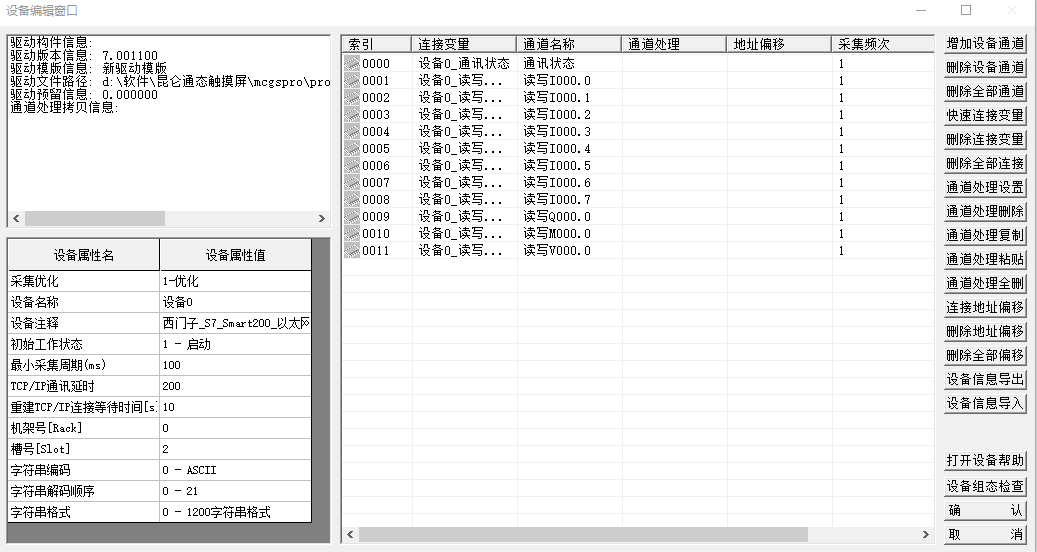Click the 采集频次 column header
The image size is (1037, 552).
pyautogui.click(x=883, y=44)
